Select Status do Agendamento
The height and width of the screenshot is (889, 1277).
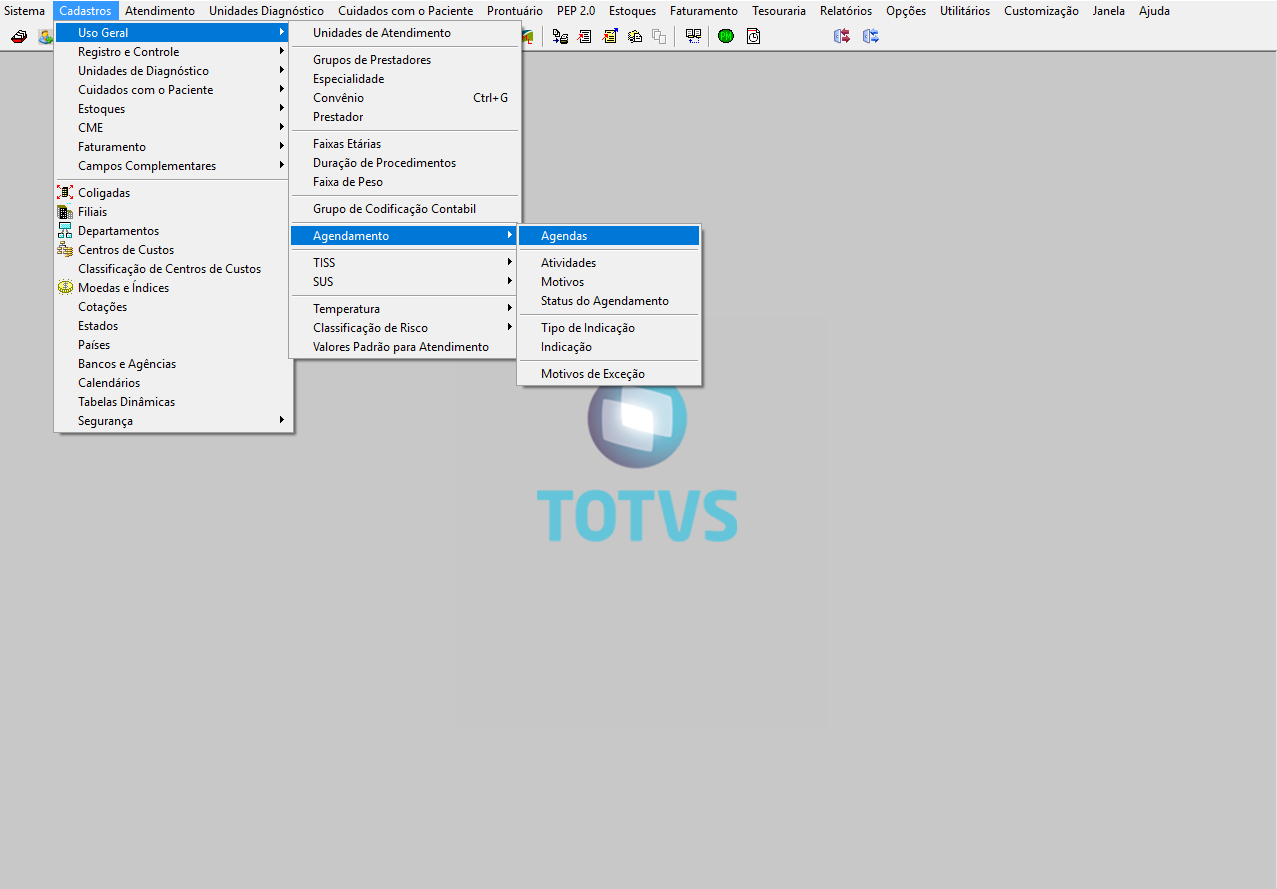609,301
